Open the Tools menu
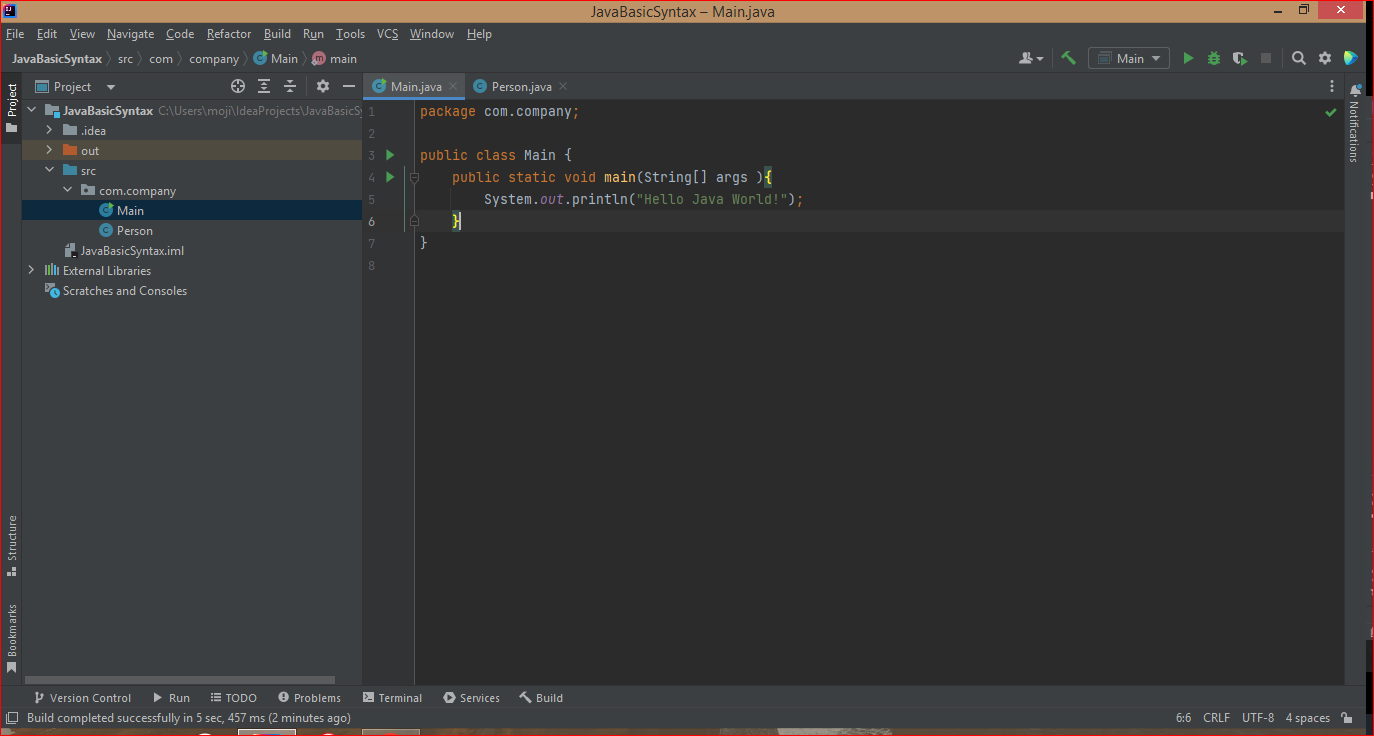Image resolution: width=1374 pixels, height=736 pixels. [x=351, y=34]
